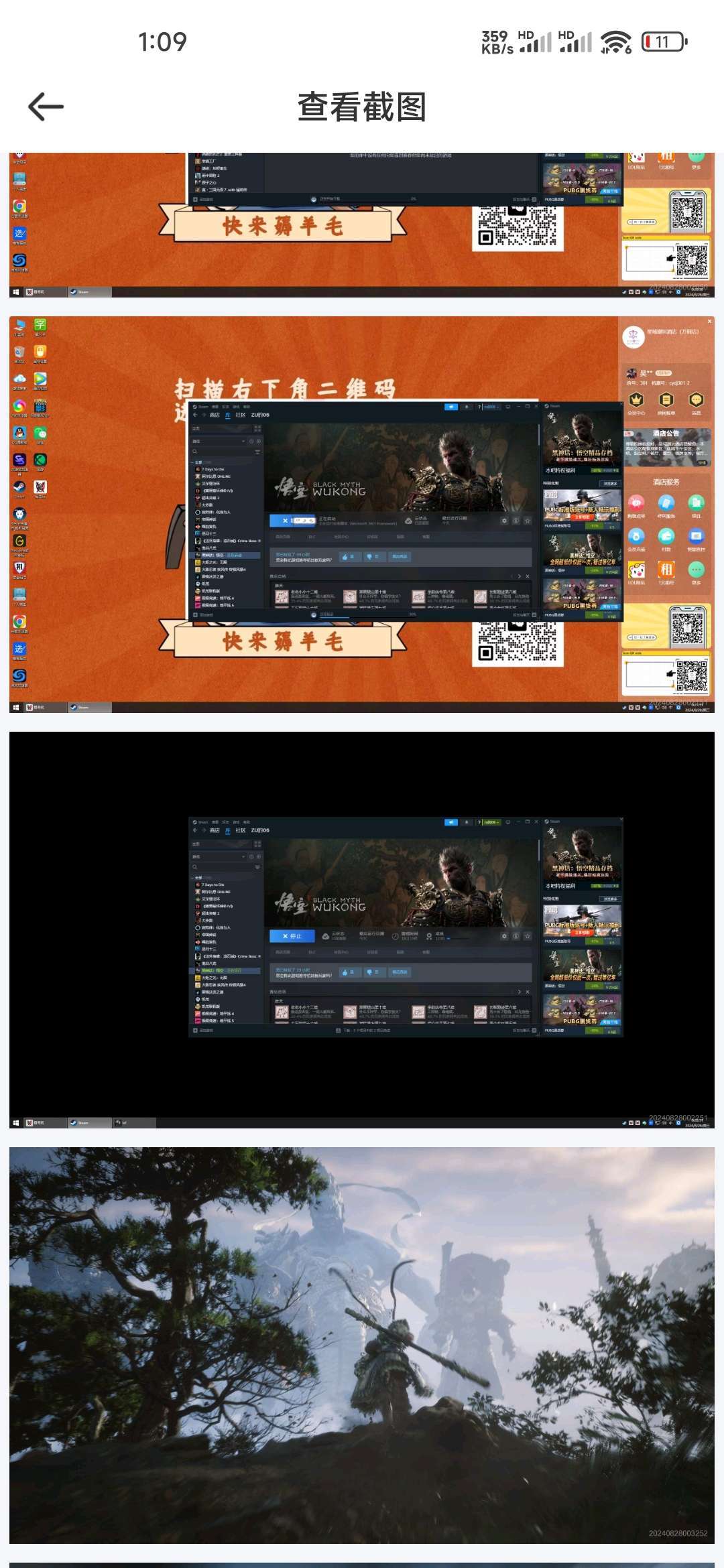Viewport: 724px width, 1568px height.
Task: Click blue announcement megaphone in black-background screenshot
Action: tap(451, 822)
